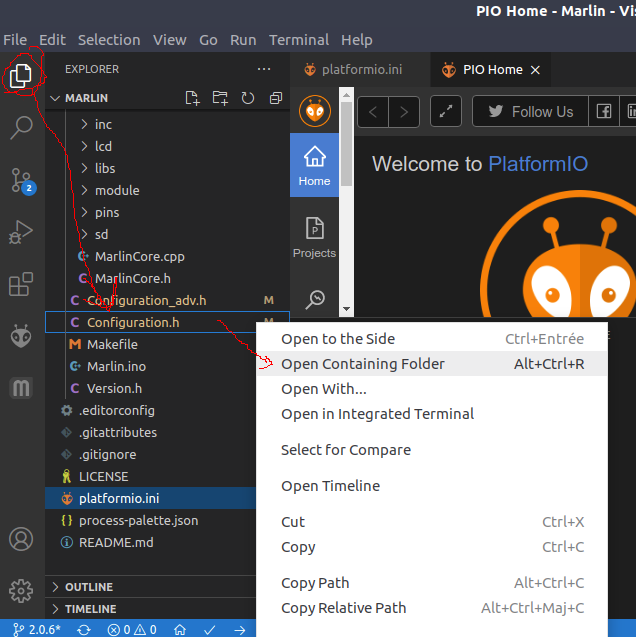This screenshot has height=637, width=636.
Task: Open PlatformIO alien icon in activity bar
Action: tap(21, 336)
